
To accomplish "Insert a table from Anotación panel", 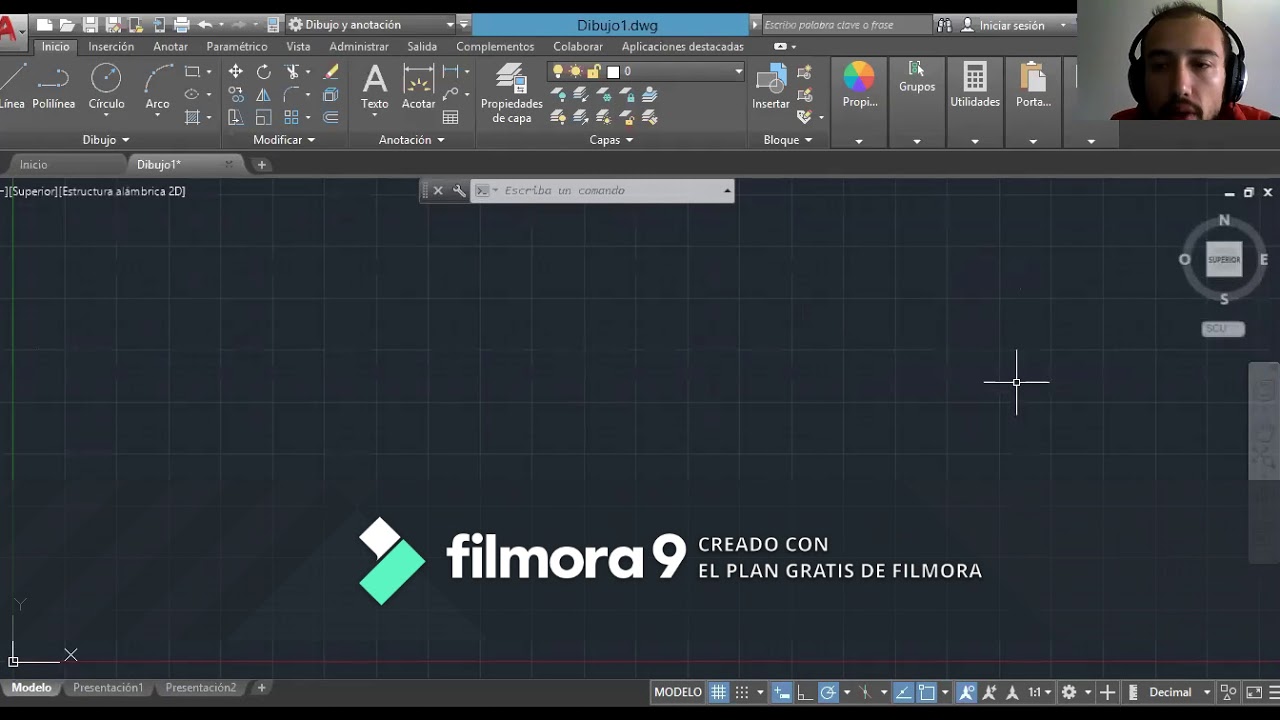I will pyautogui.click(x=451, y=117).
